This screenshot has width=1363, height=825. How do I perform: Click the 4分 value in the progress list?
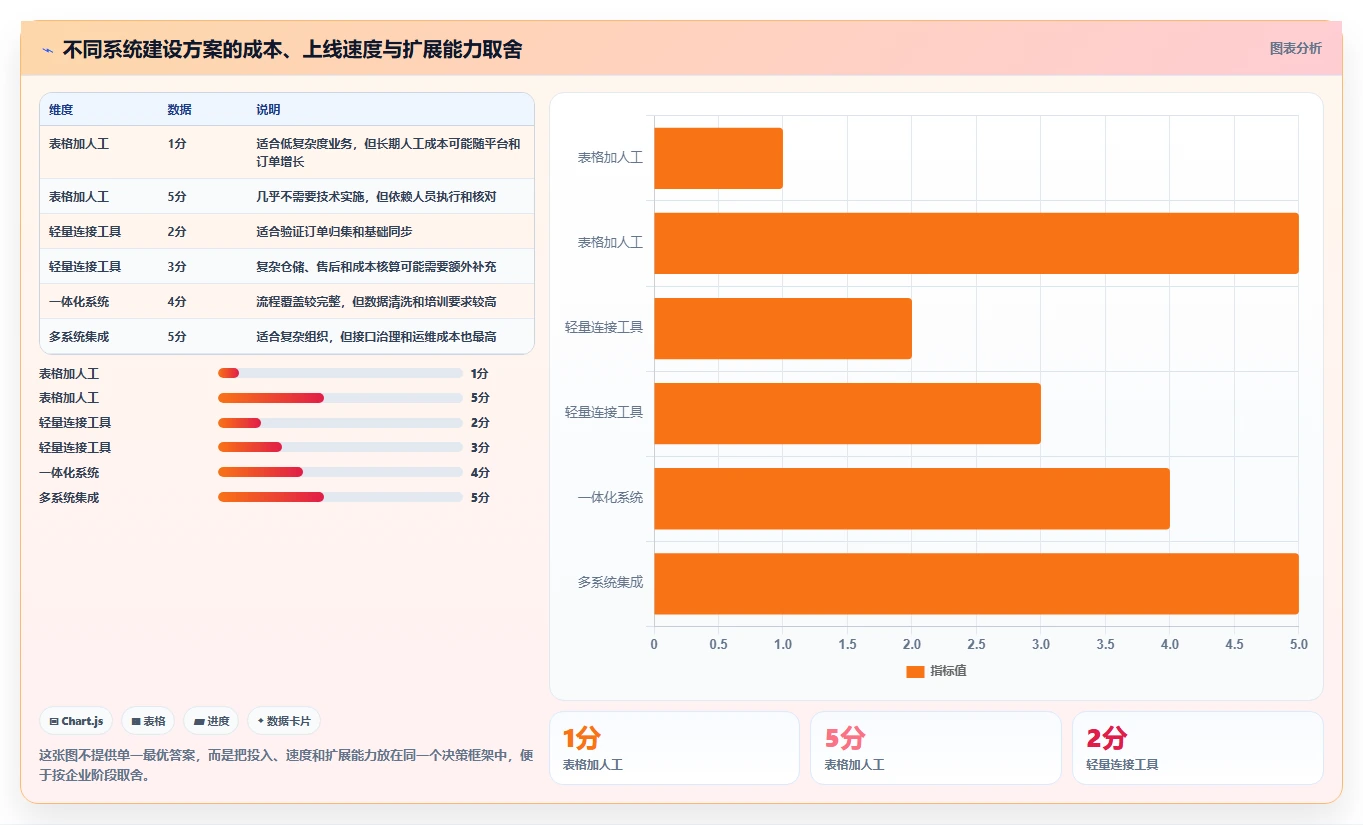point(480,472)
